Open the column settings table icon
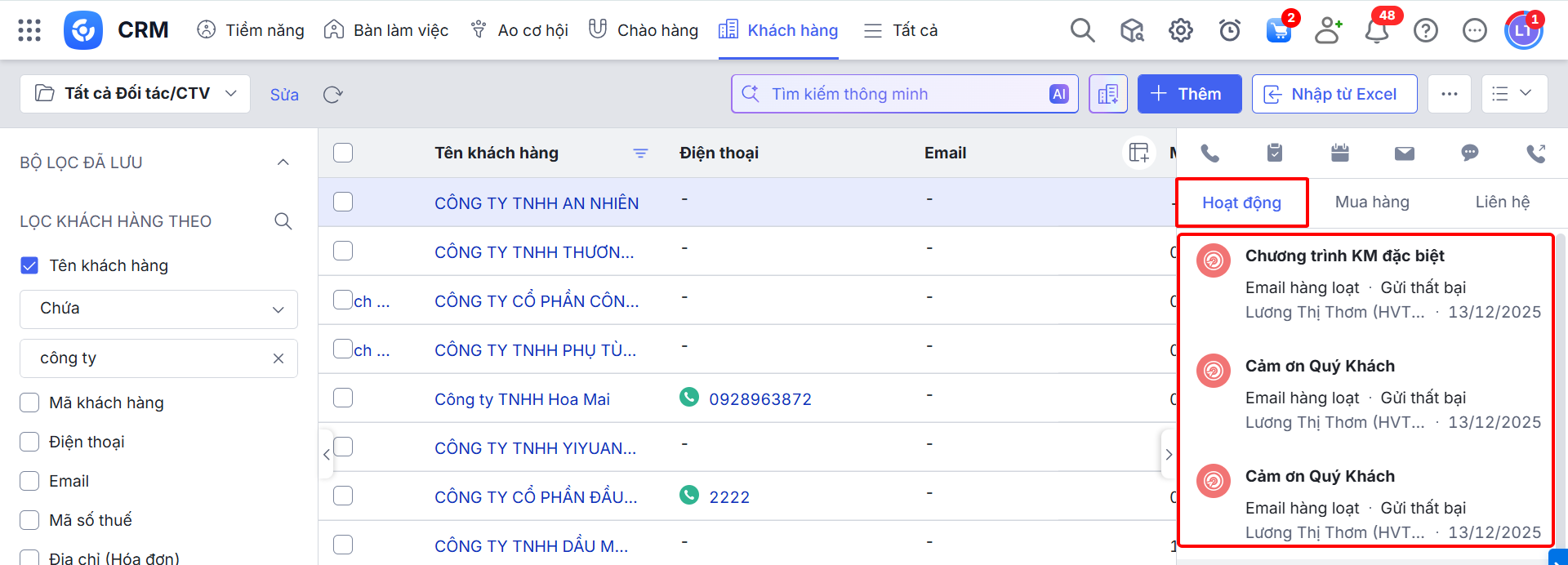 coord(1138,153)
